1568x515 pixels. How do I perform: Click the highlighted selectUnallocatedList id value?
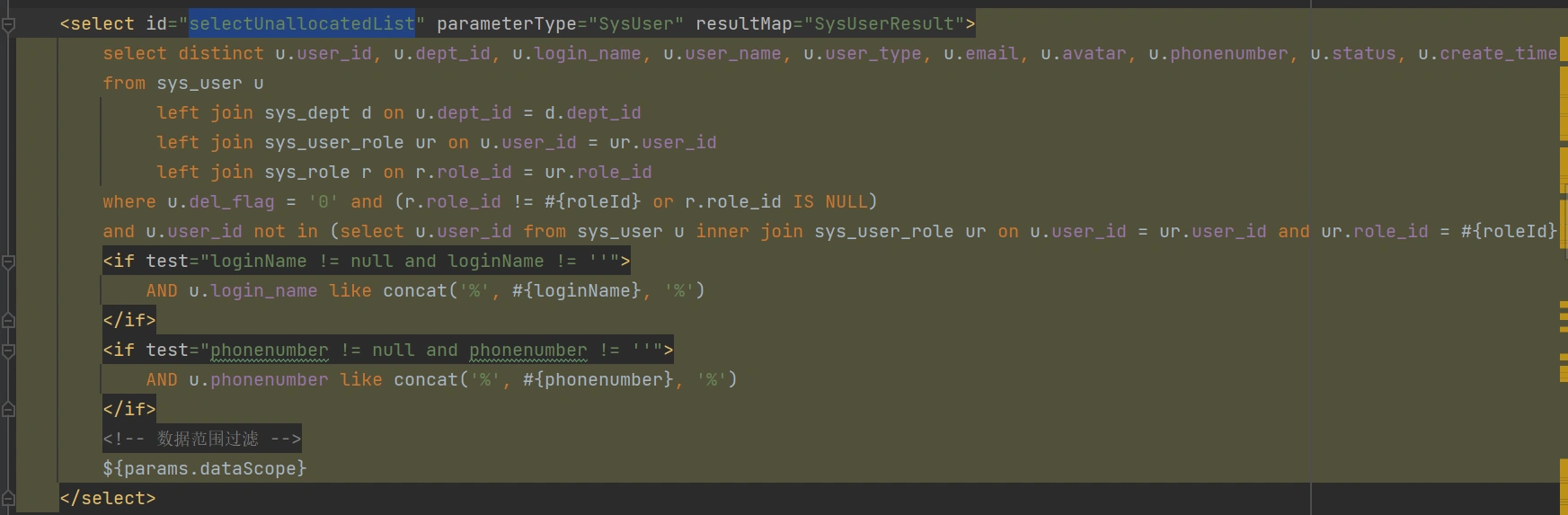pyautogui.click(x=302, y=24)
